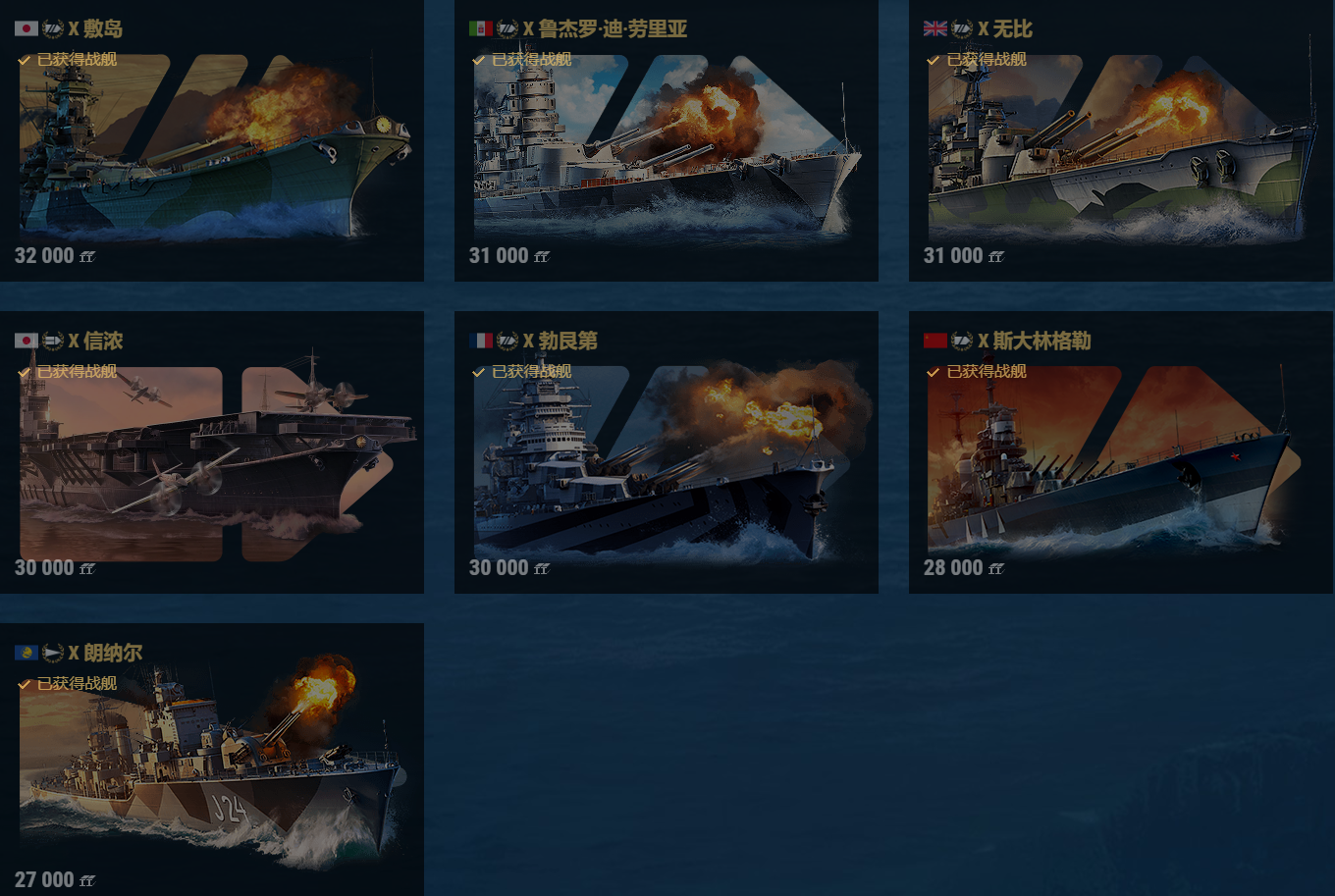Open the 朗纳尔 destroyer J24 artwork
1335x896 pixels.
211,765
